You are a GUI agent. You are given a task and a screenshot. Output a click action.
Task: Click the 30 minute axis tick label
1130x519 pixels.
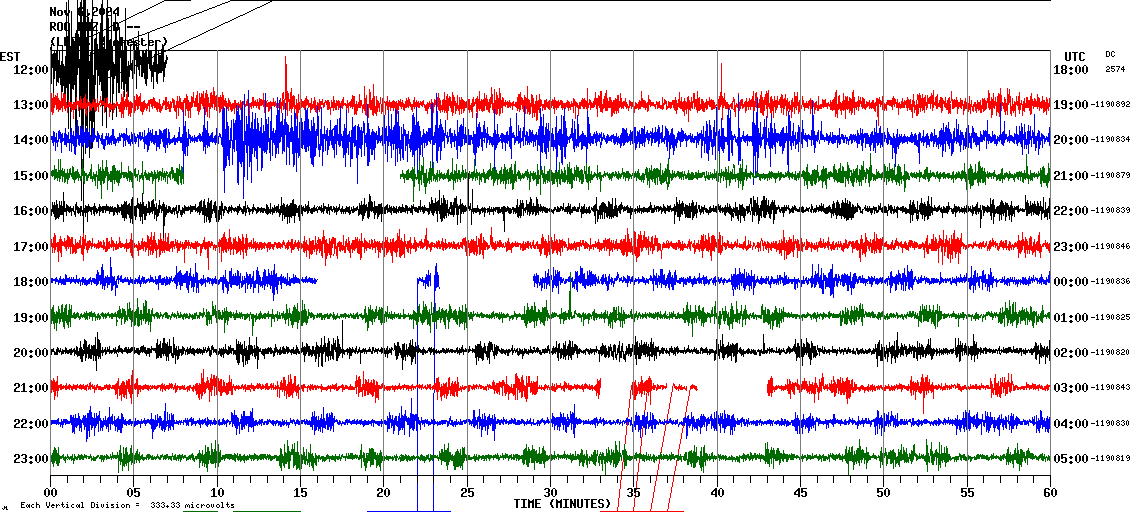pos(550,492)
